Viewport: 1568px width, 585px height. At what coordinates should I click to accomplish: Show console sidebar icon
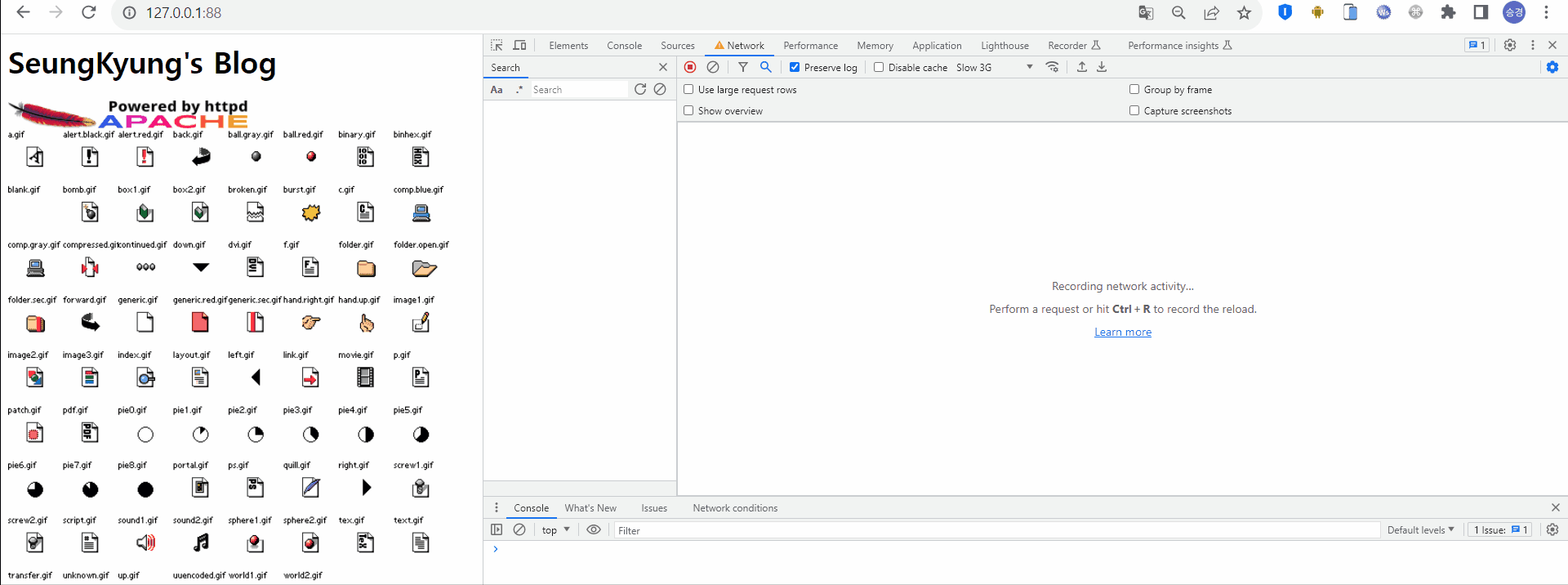[x=497, y=529]
